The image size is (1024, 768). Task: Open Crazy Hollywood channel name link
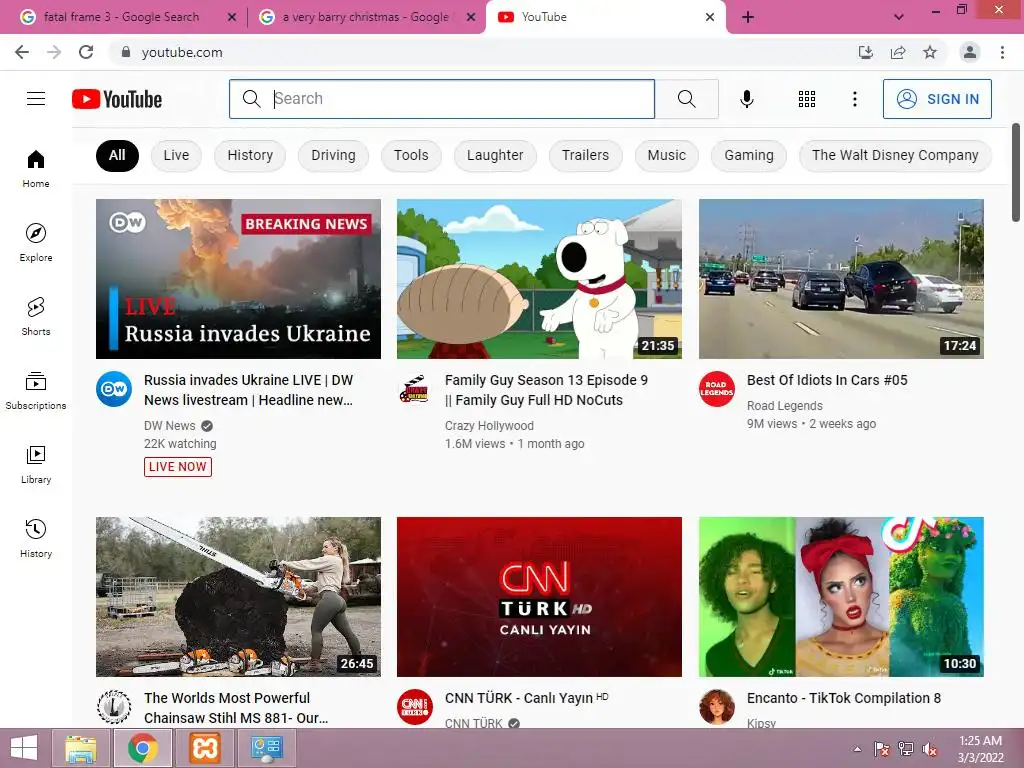point(489,426)
